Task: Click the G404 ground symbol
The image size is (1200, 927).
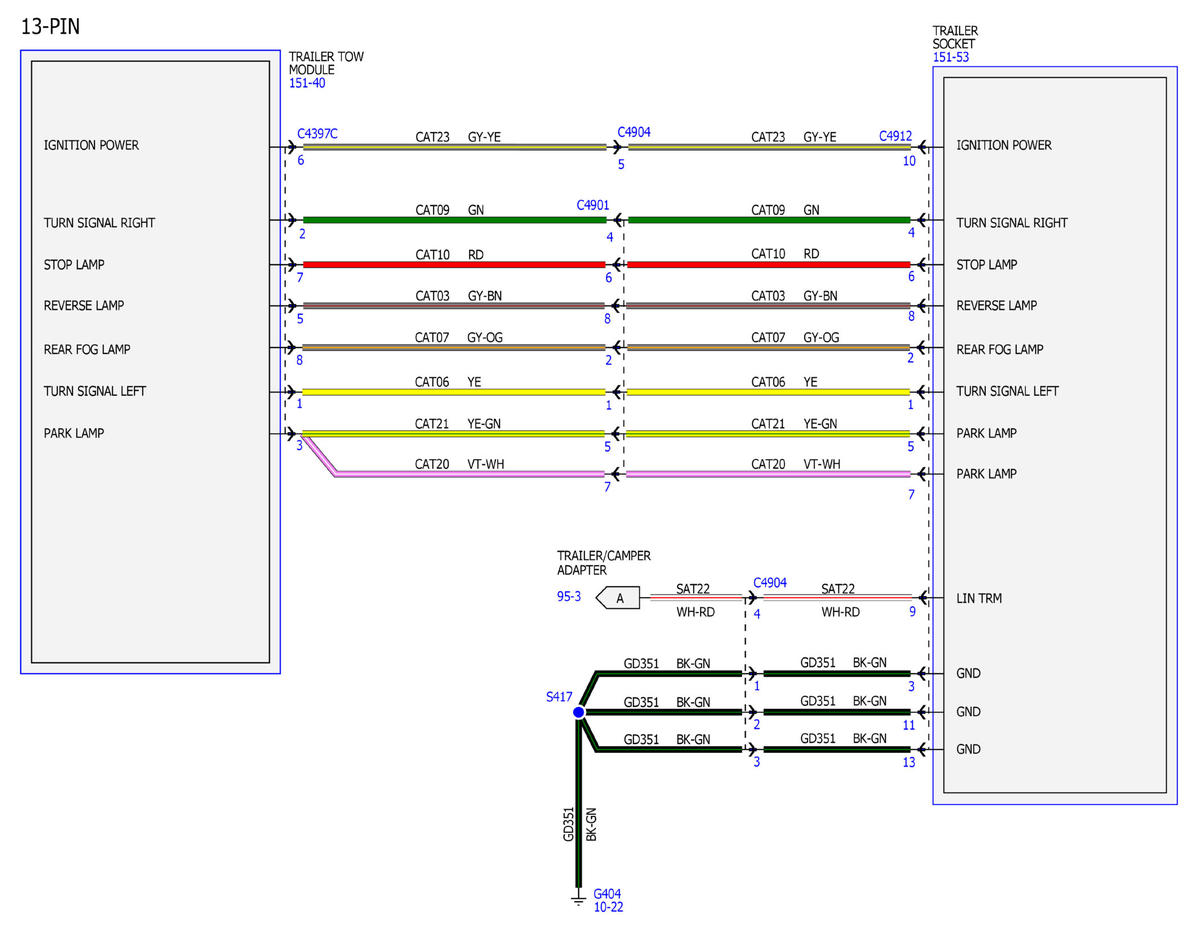Action: click(578, 897)
